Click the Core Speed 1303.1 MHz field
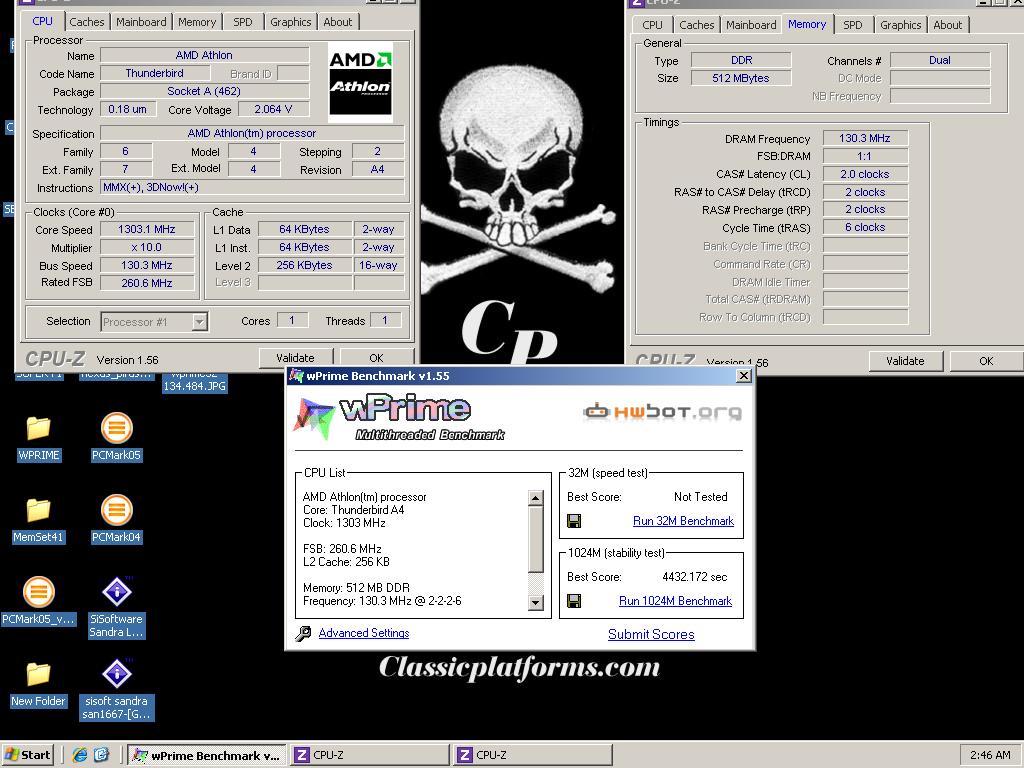 [147, 229]
